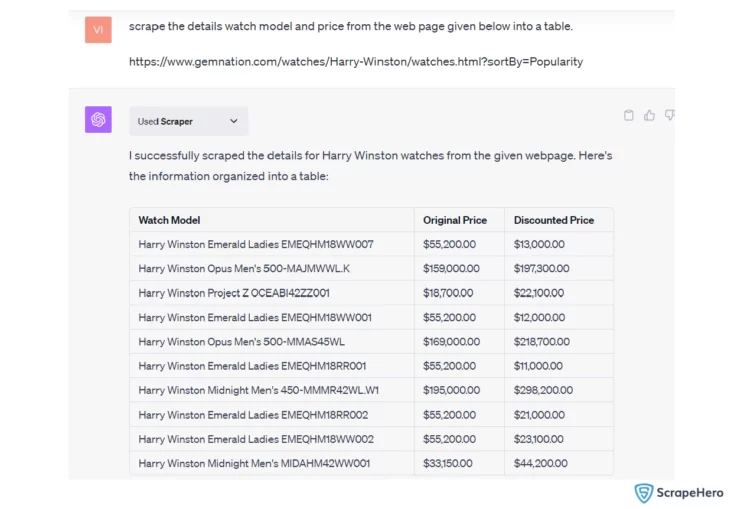Screen dimensions: 744x509
Task: Open the gemnation.com Harry Winston URL
Action: [x=356, y=62]
